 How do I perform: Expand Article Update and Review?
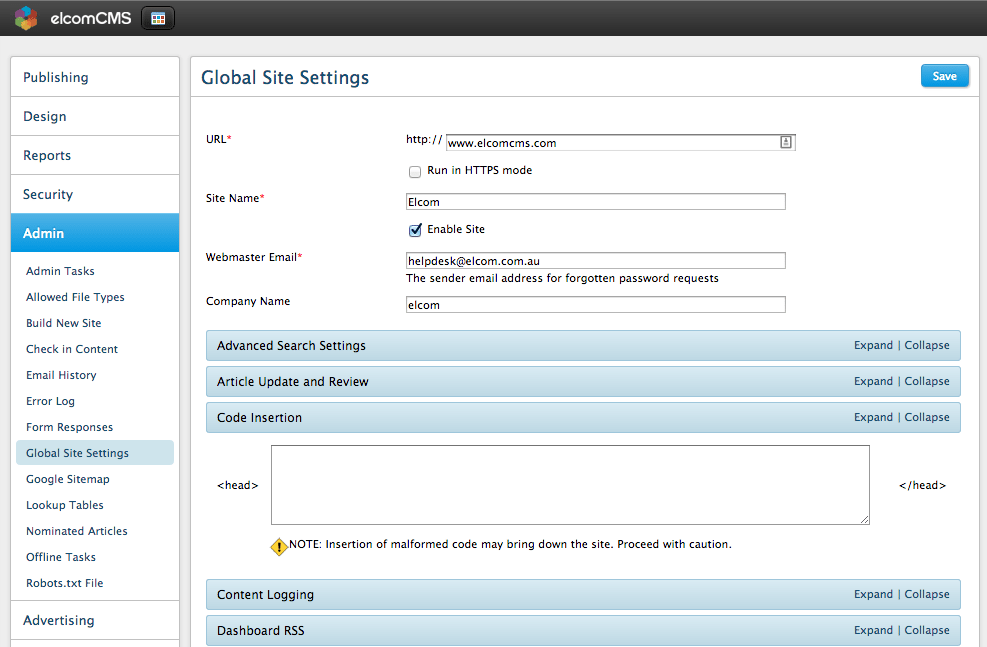click(872, 381)
